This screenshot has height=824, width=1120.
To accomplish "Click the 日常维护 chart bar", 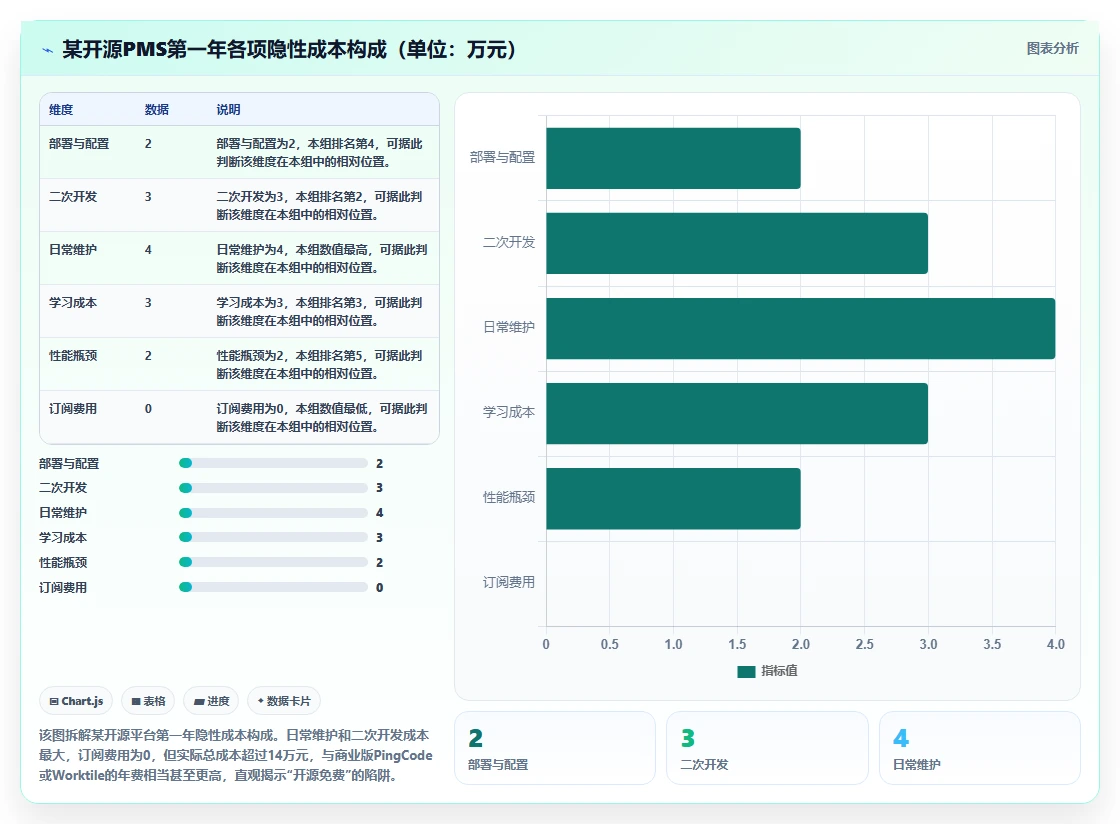I will [801, 328].
